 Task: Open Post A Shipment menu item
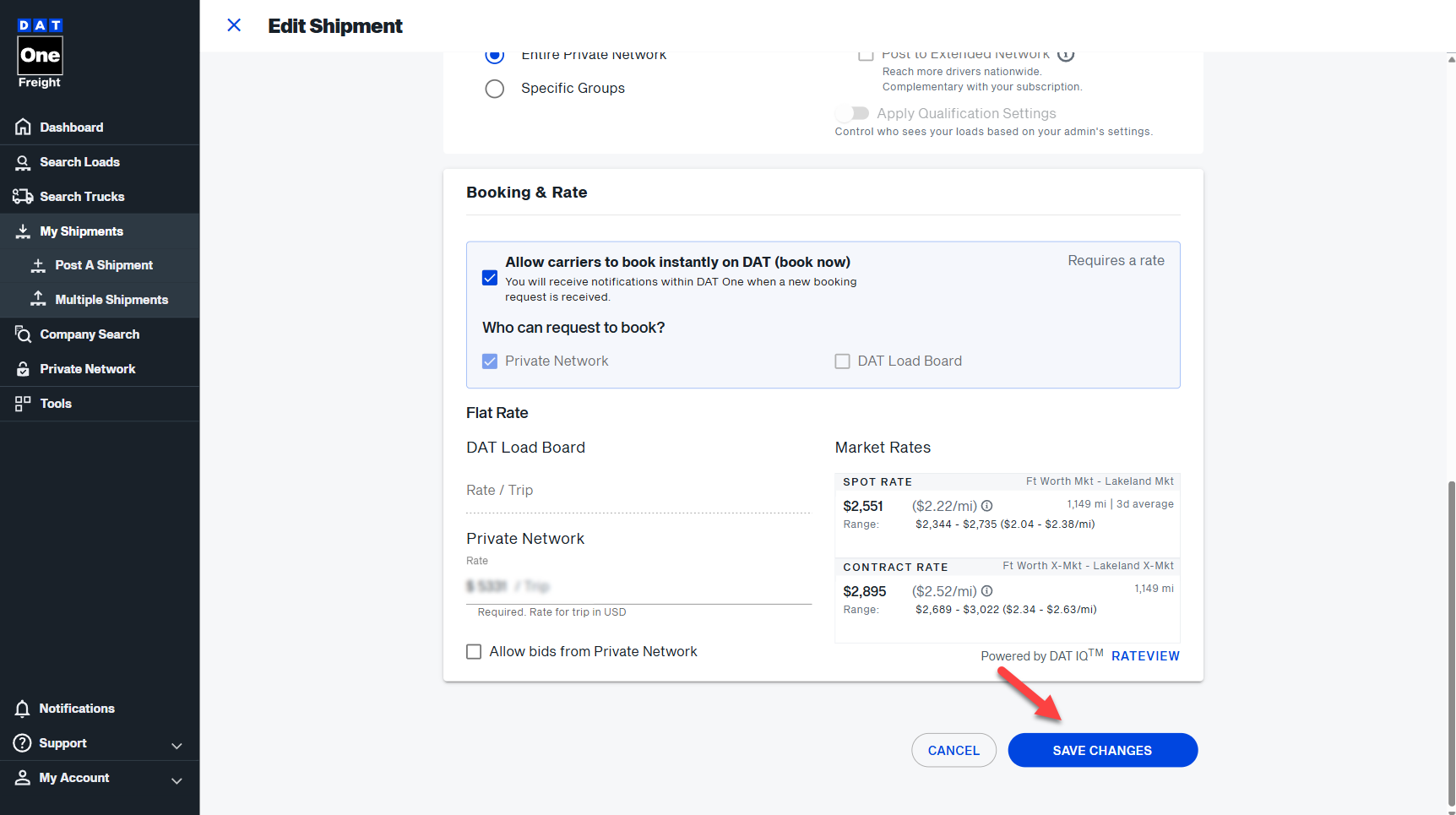[104, 265]
